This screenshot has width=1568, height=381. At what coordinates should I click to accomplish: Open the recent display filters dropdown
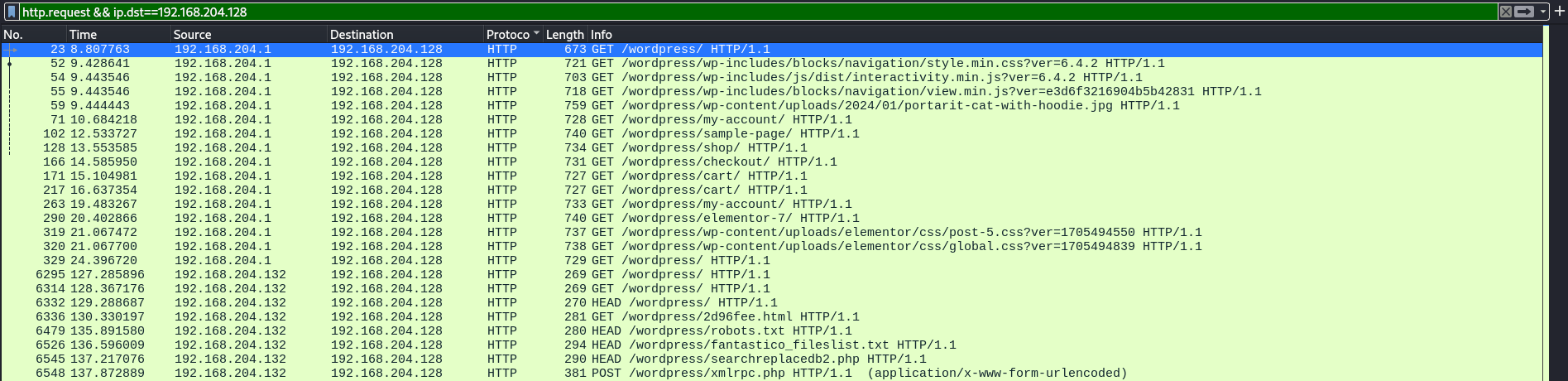point(1543,12)
